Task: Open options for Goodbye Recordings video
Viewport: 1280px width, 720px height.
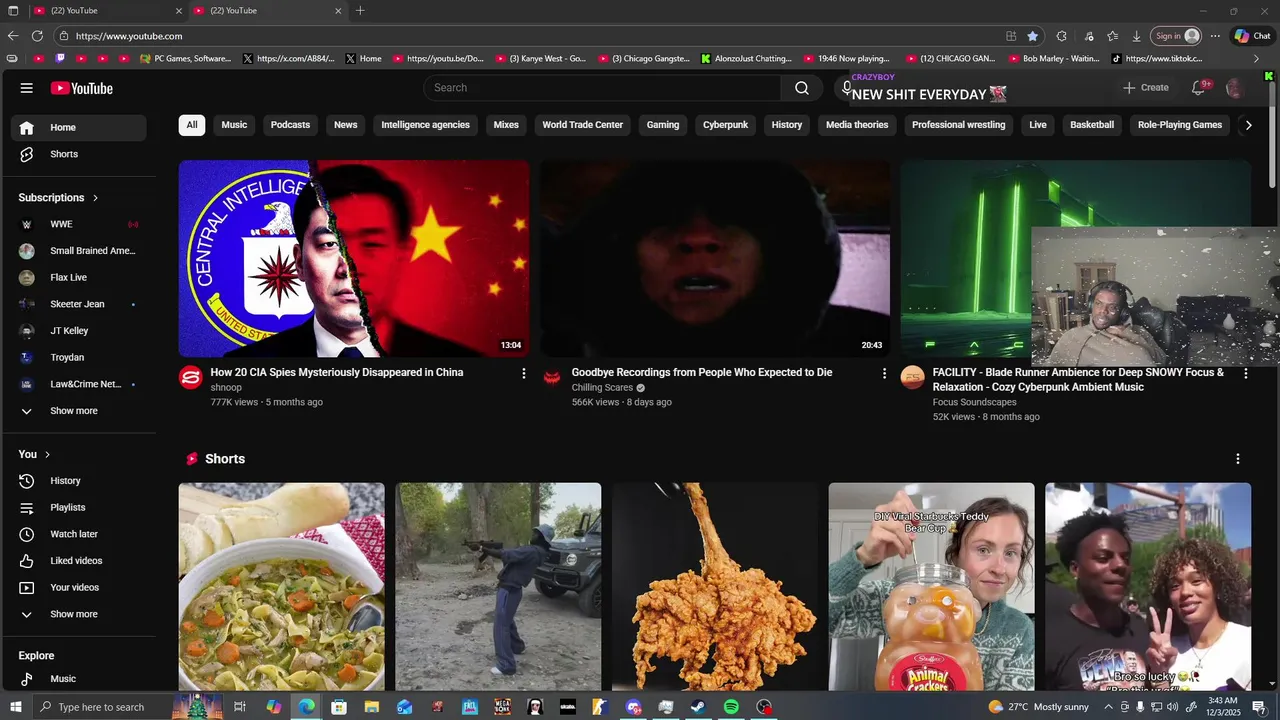Action: (x=884, y=373)
